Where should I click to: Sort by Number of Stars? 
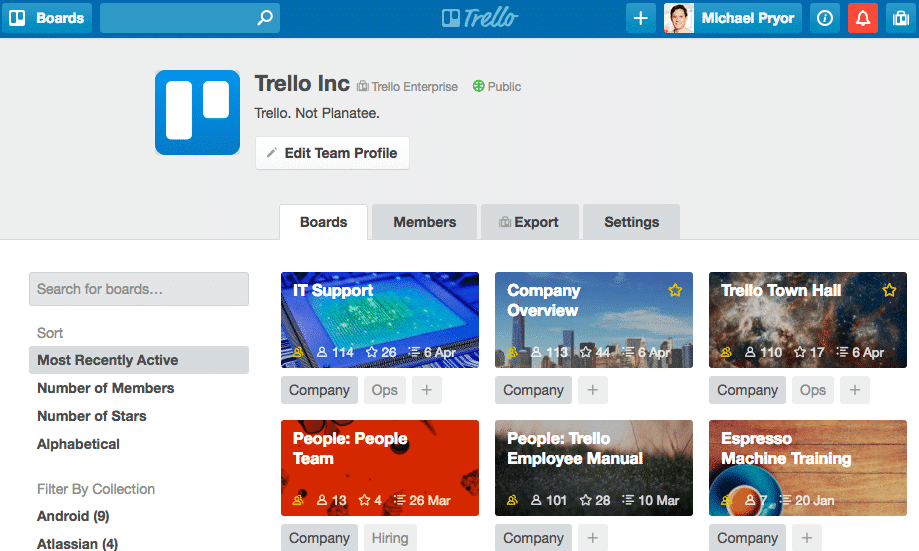pos(91,416)
